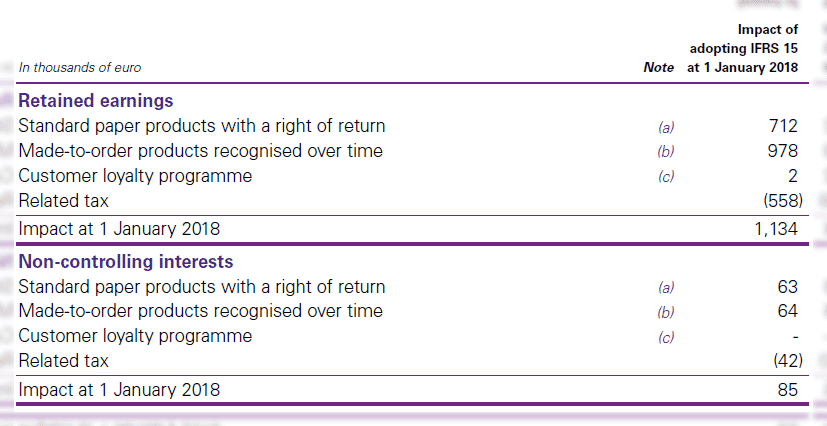The width and height of the screenshot is (827, 426).
Task: Click the "In thousands of euro" caption
Action: (80, 68)
